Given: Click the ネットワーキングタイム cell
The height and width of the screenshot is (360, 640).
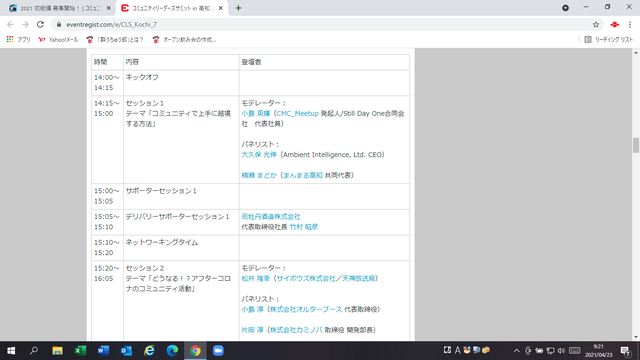Looking at the screenshot, I should 181,248.
